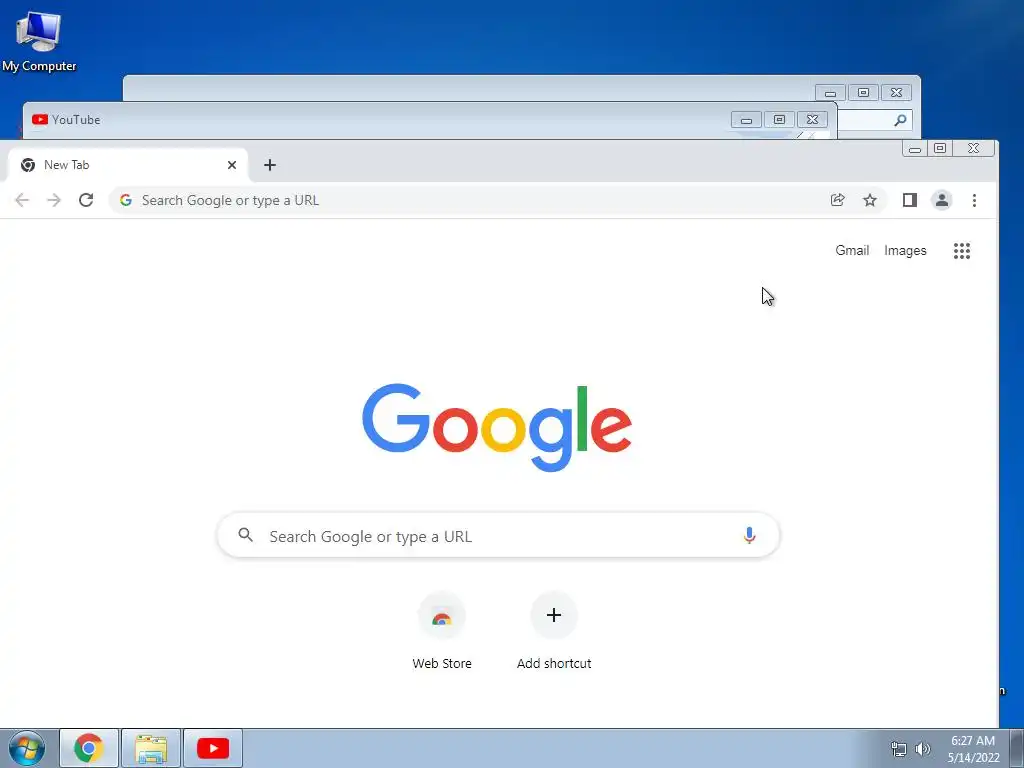This screenshot has height=768, width=1024.
Task: Restore down the Chrome window
Action: tap(940, 148)
